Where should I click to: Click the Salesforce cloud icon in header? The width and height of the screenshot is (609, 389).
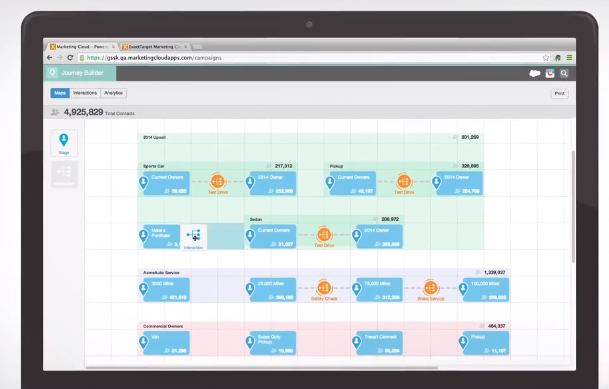pyautogui.click(x=535, y=73)
